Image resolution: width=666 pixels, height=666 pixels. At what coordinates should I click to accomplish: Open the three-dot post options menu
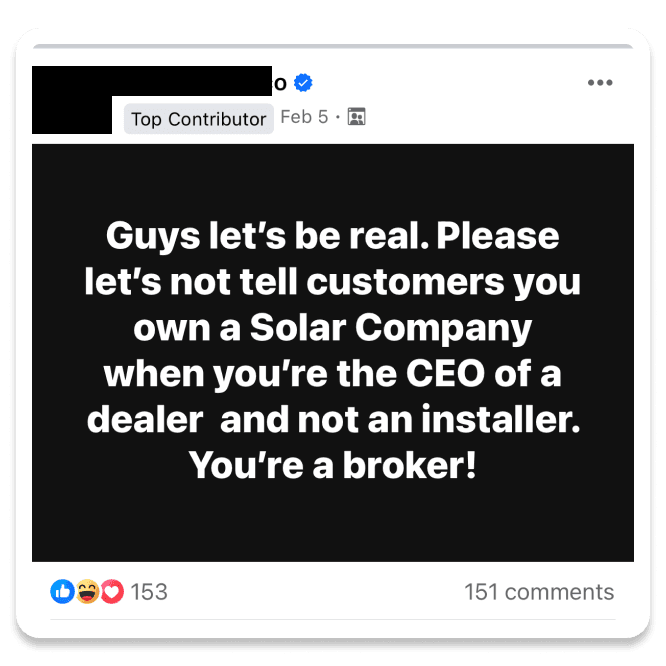(x=599, y=82)
